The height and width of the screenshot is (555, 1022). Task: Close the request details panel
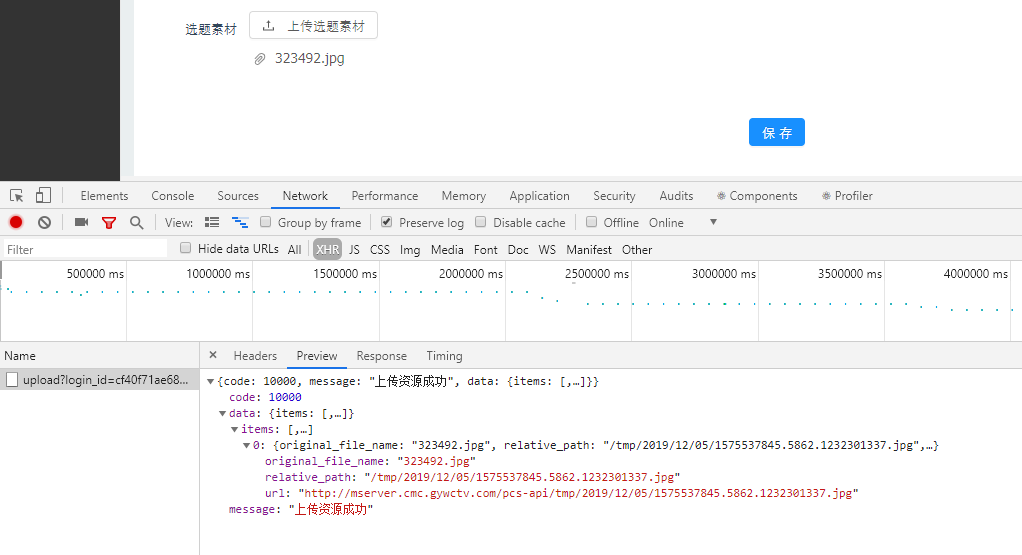pos(213,355)
